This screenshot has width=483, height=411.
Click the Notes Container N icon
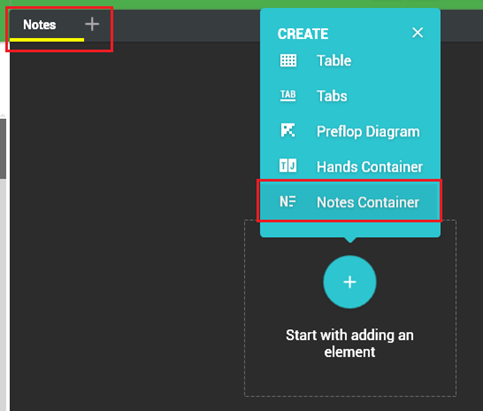[288, 201]
